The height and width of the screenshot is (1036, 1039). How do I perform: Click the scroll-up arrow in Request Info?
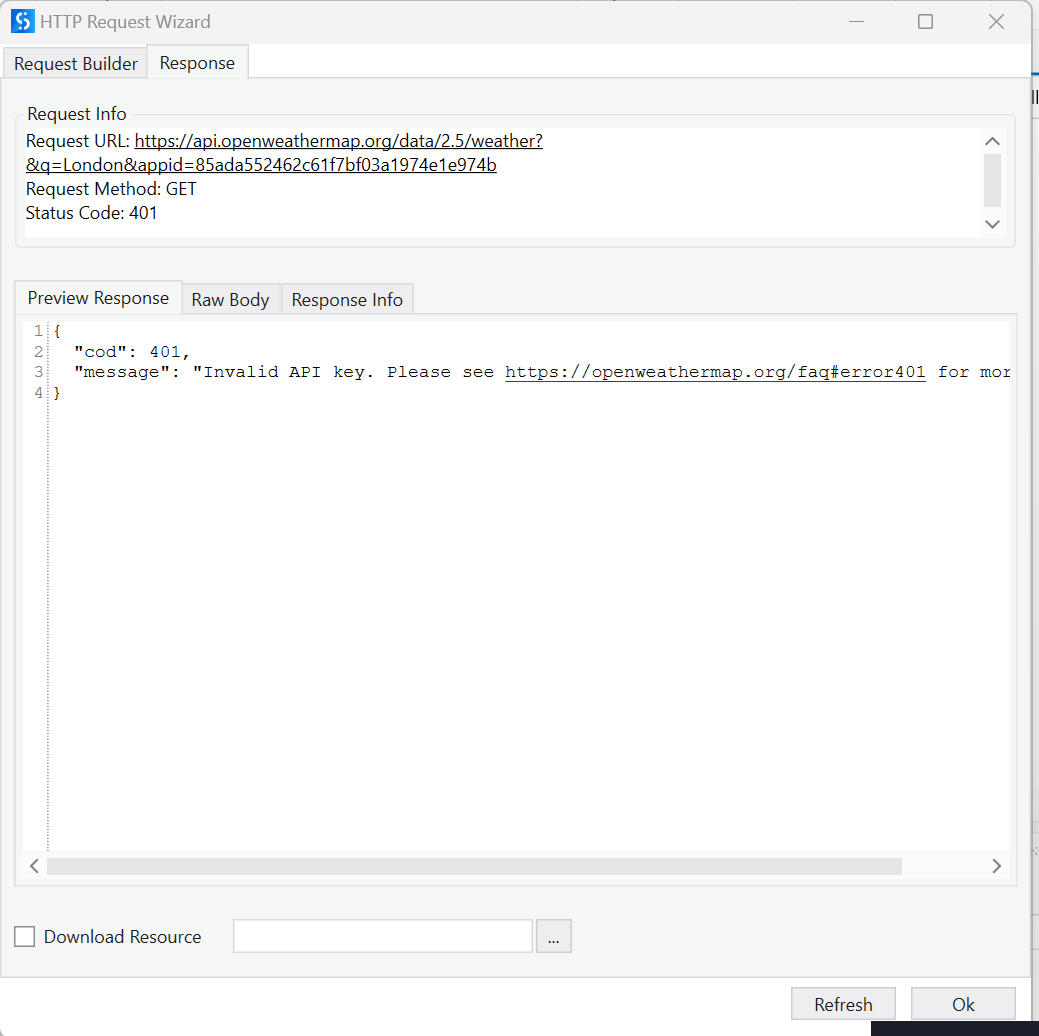click(992, 141)
